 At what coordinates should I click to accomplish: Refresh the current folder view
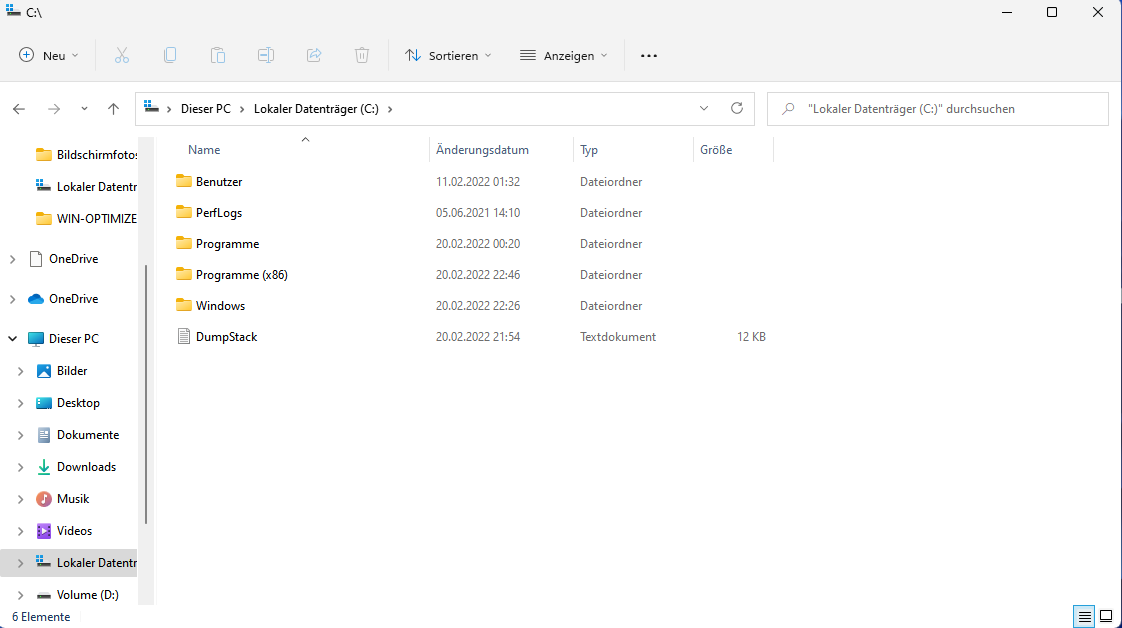point(736,108)
